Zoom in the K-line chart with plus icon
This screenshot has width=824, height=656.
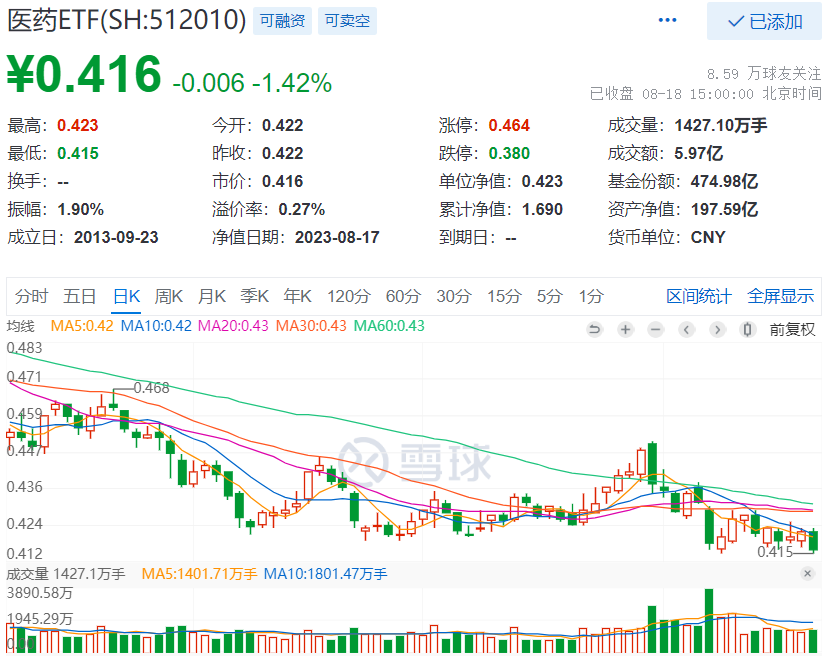[x=625, y=330]
